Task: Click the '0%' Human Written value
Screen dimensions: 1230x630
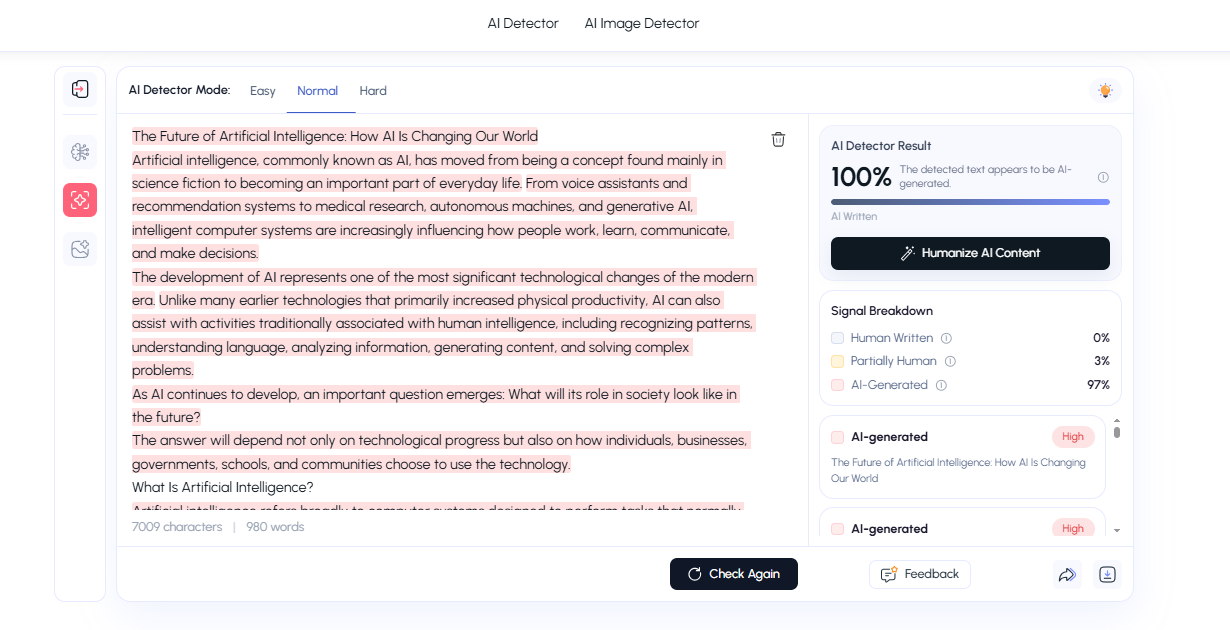Action: click(x=1101, y=338)
